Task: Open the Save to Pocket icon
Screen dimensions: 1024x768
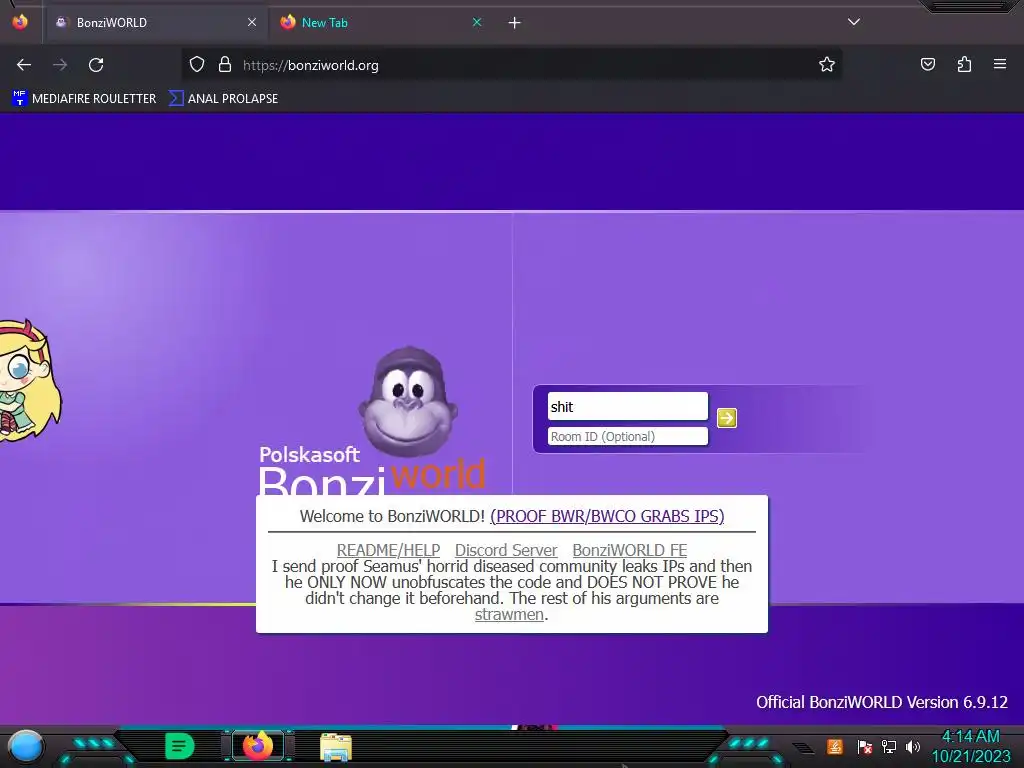Action: click(x=927, y=64)
